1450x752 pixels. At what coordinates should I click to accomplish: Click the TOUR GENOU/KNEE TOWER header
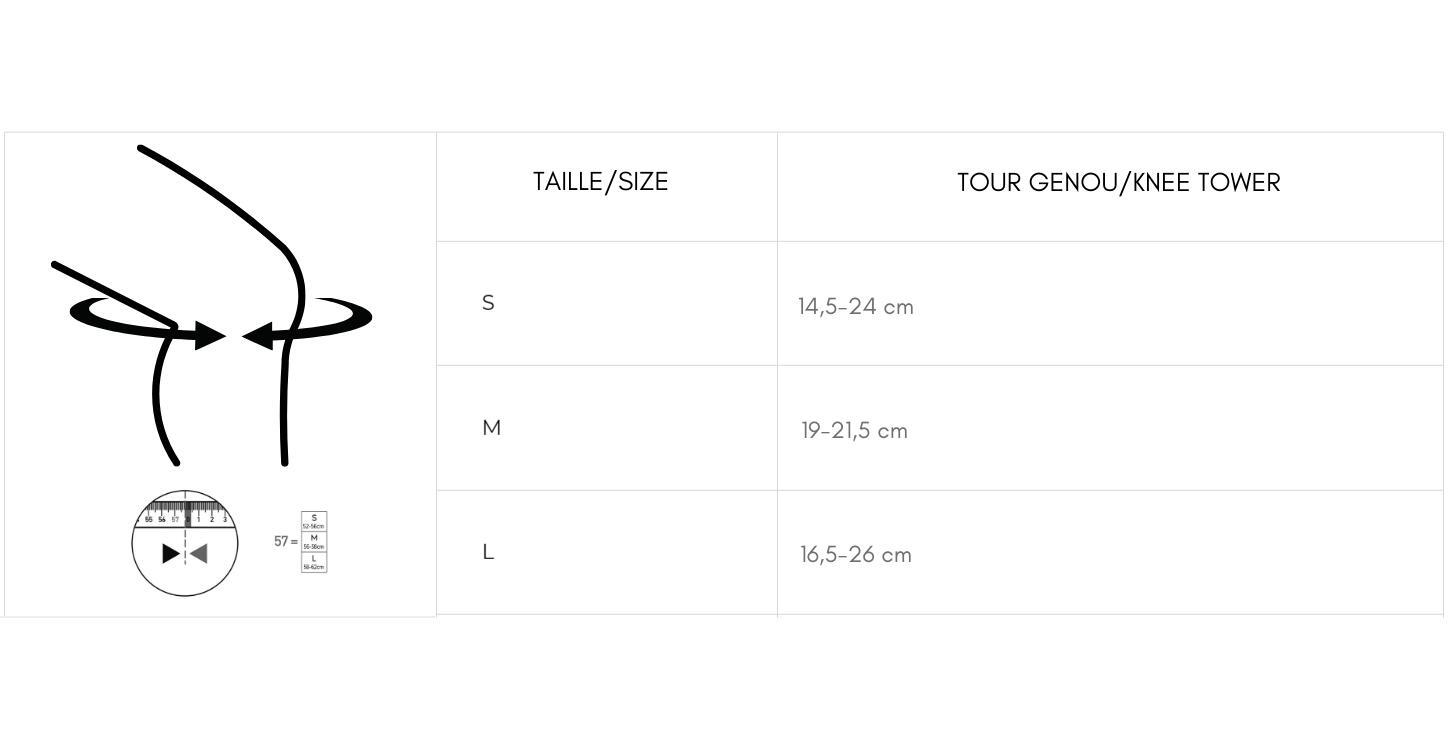[x=1118, y=183]
